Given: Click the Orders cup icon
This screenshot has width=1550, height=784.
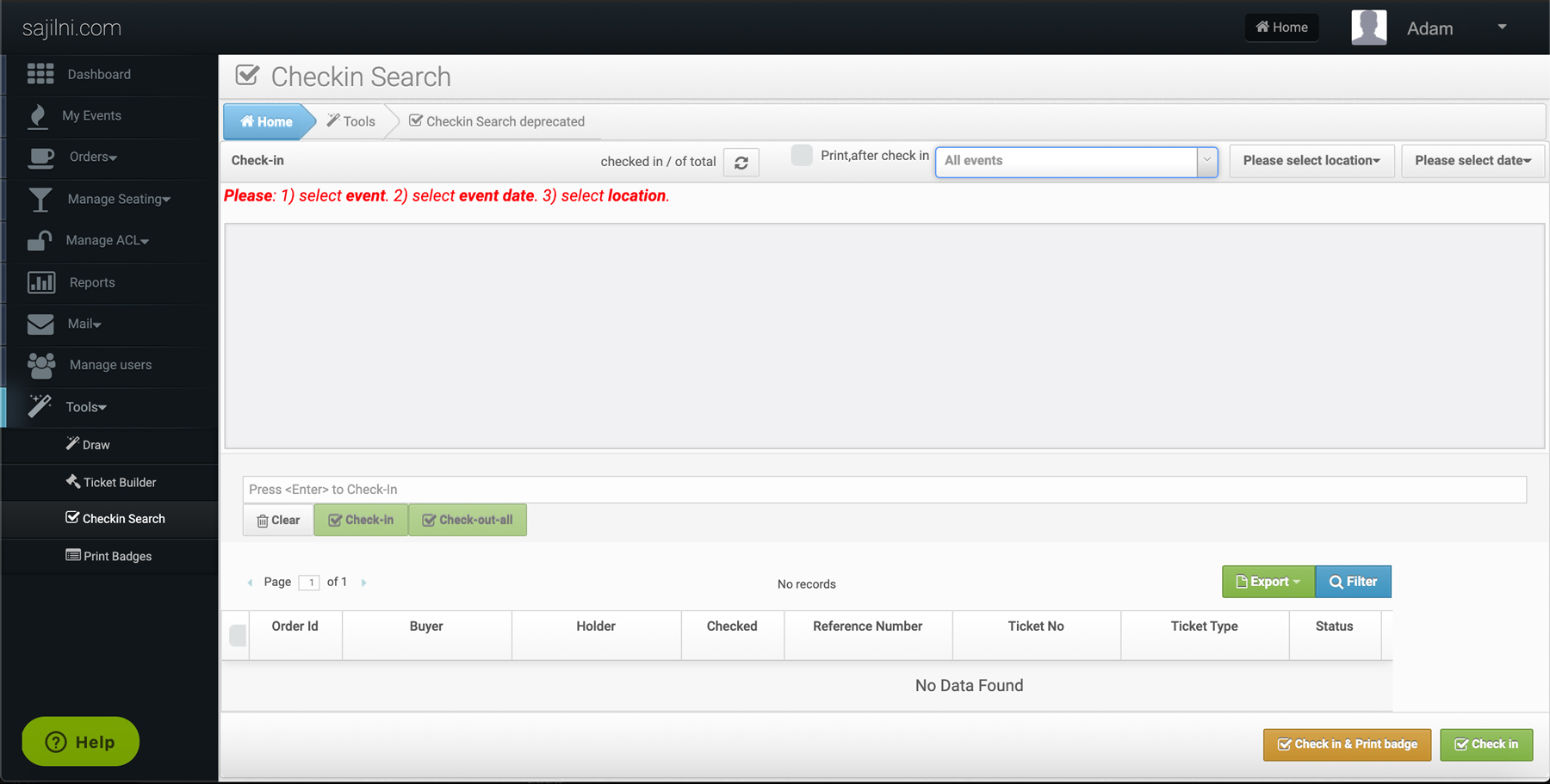Looking at the screenshot, I should 40,157.
